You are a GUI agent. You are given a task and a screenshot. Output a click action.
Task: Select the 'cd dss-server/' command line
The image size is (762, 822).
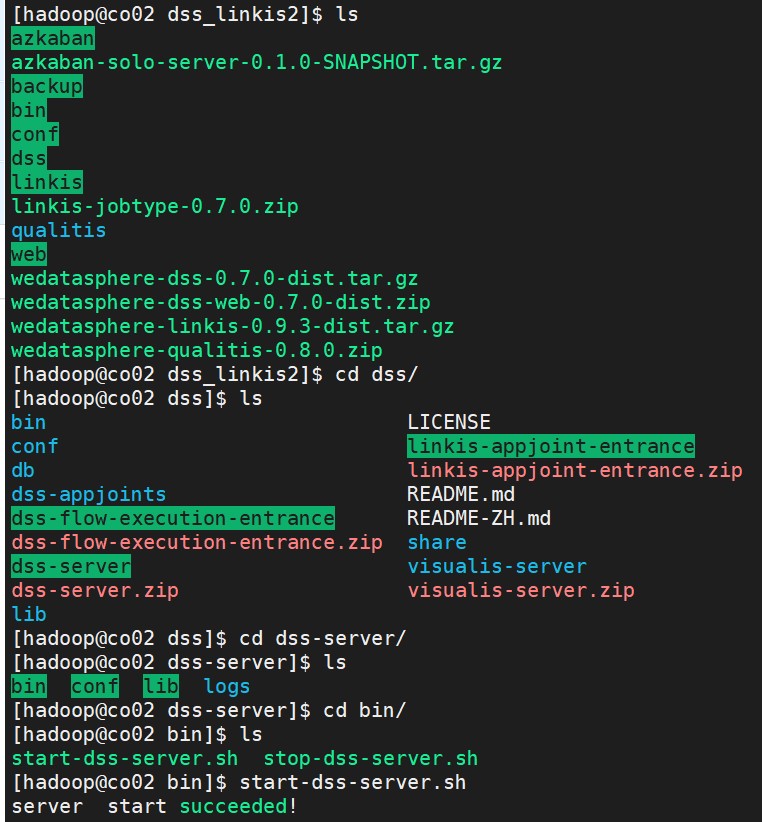point(209,639)
